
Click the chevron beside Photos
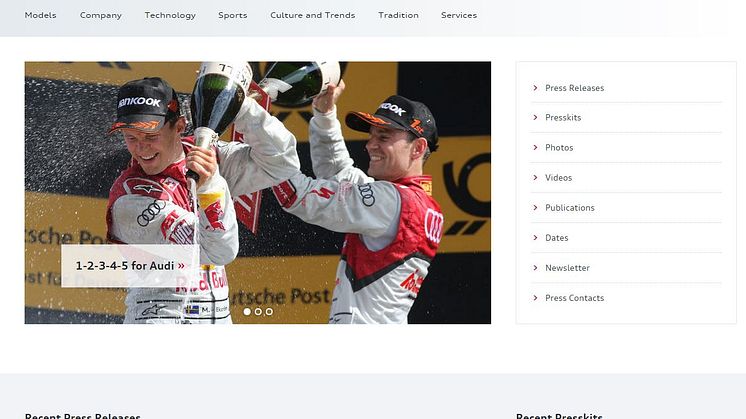535,147
